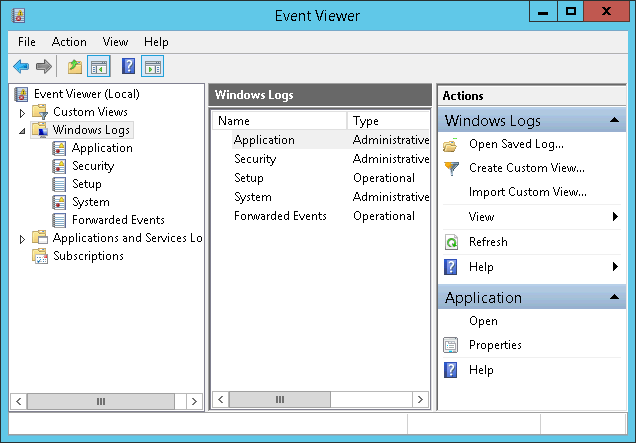Screen dimensions: 636x443
Task: Select the Security log in tree
Action: 93,166
